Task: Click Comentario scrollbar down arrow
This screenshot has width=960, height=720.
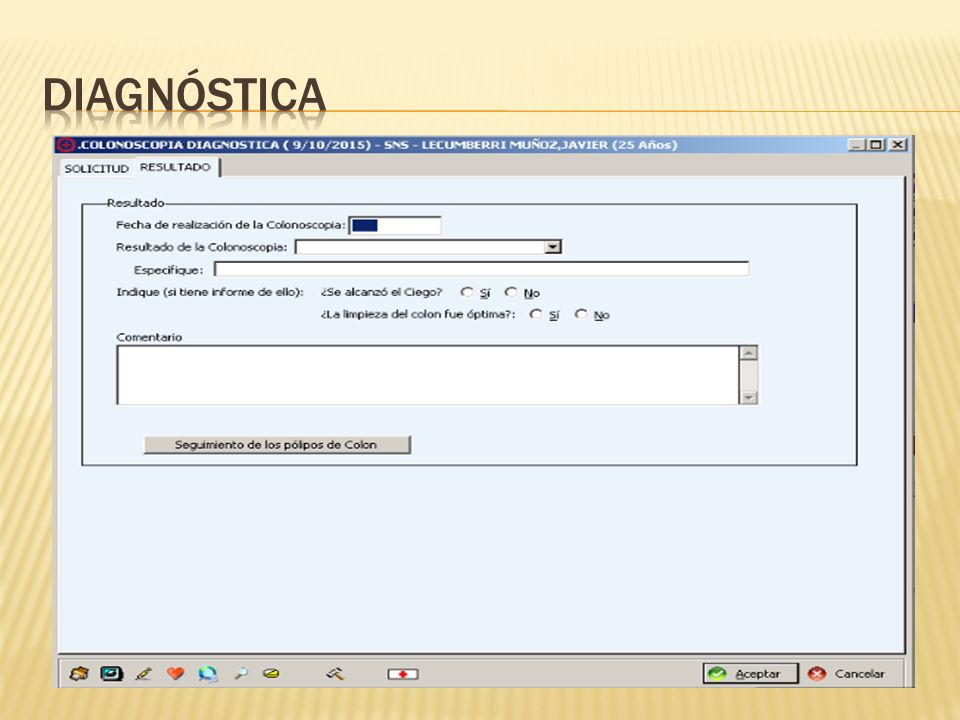Action: (x=749, y=397)
